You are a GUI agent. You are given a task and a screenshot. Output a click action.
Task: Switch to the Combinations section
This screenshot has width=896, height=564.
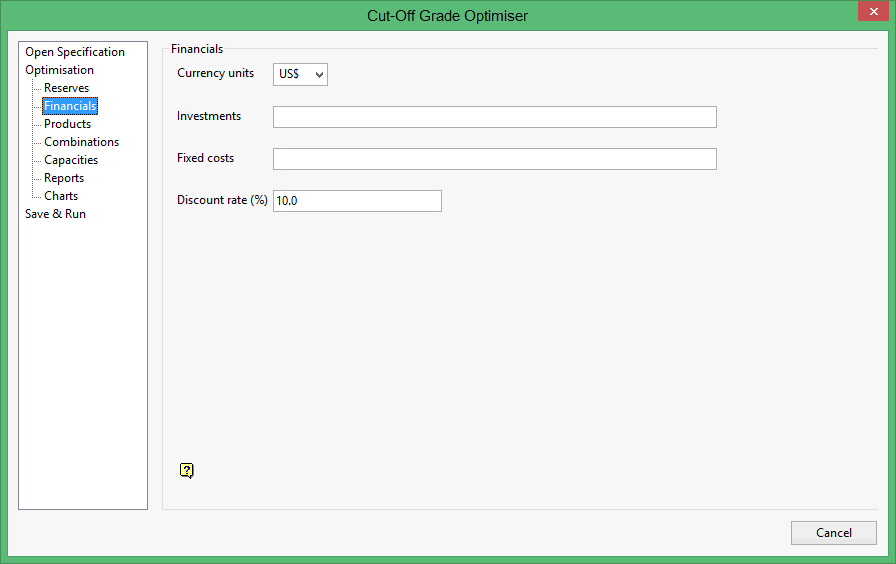[x=81, y=142]
